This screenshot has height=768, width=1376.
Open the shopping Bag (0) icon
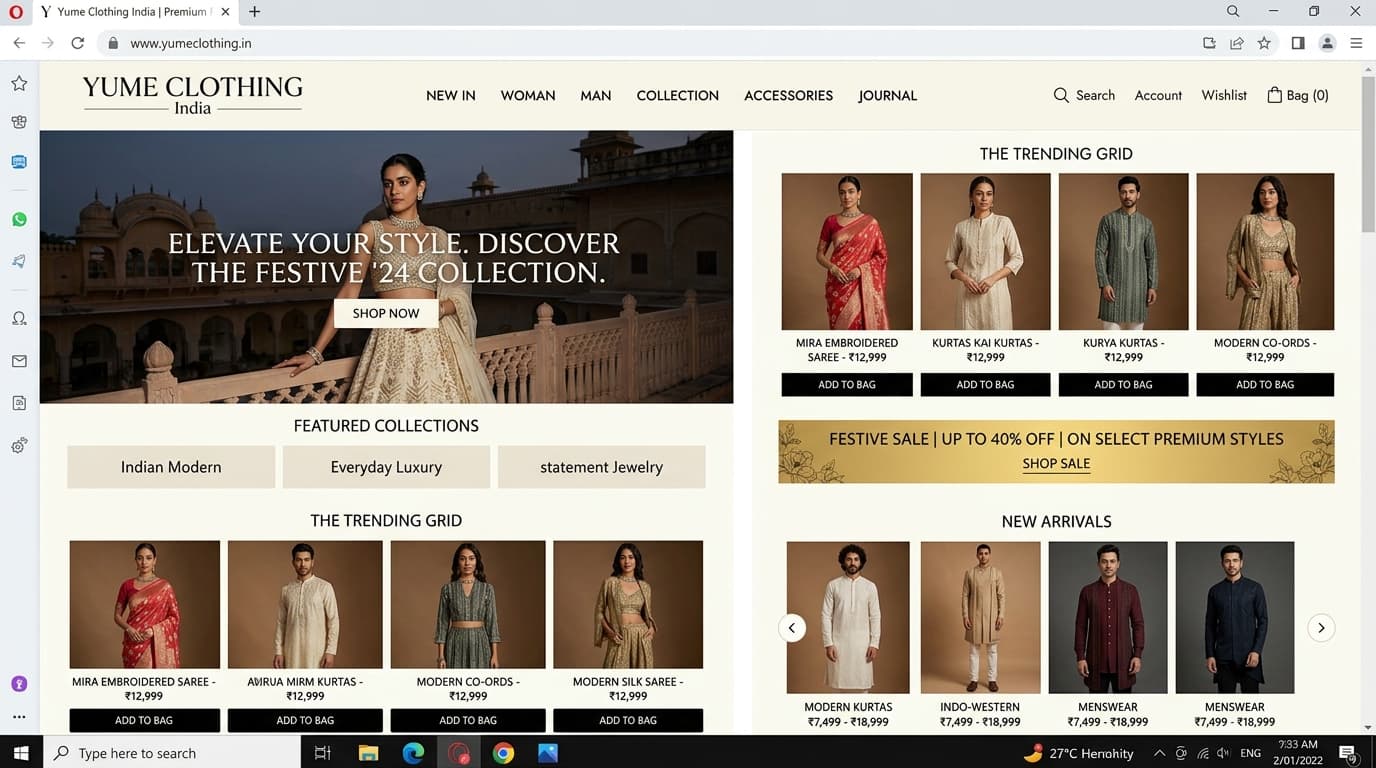(1275, 95)
